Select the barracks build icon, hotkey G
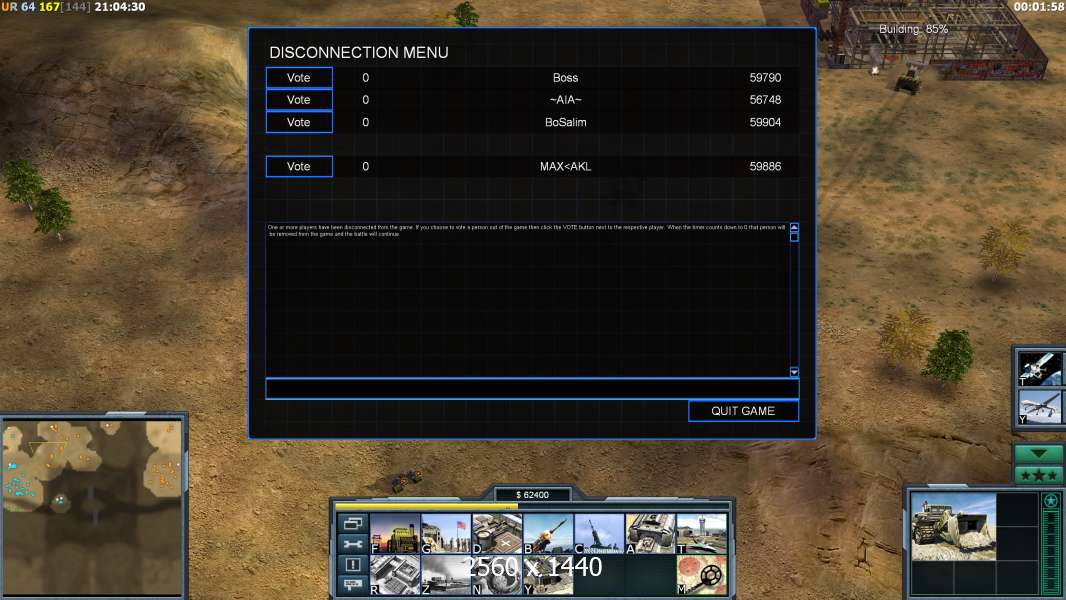The image size is (1066, 600). coord(446,534)
